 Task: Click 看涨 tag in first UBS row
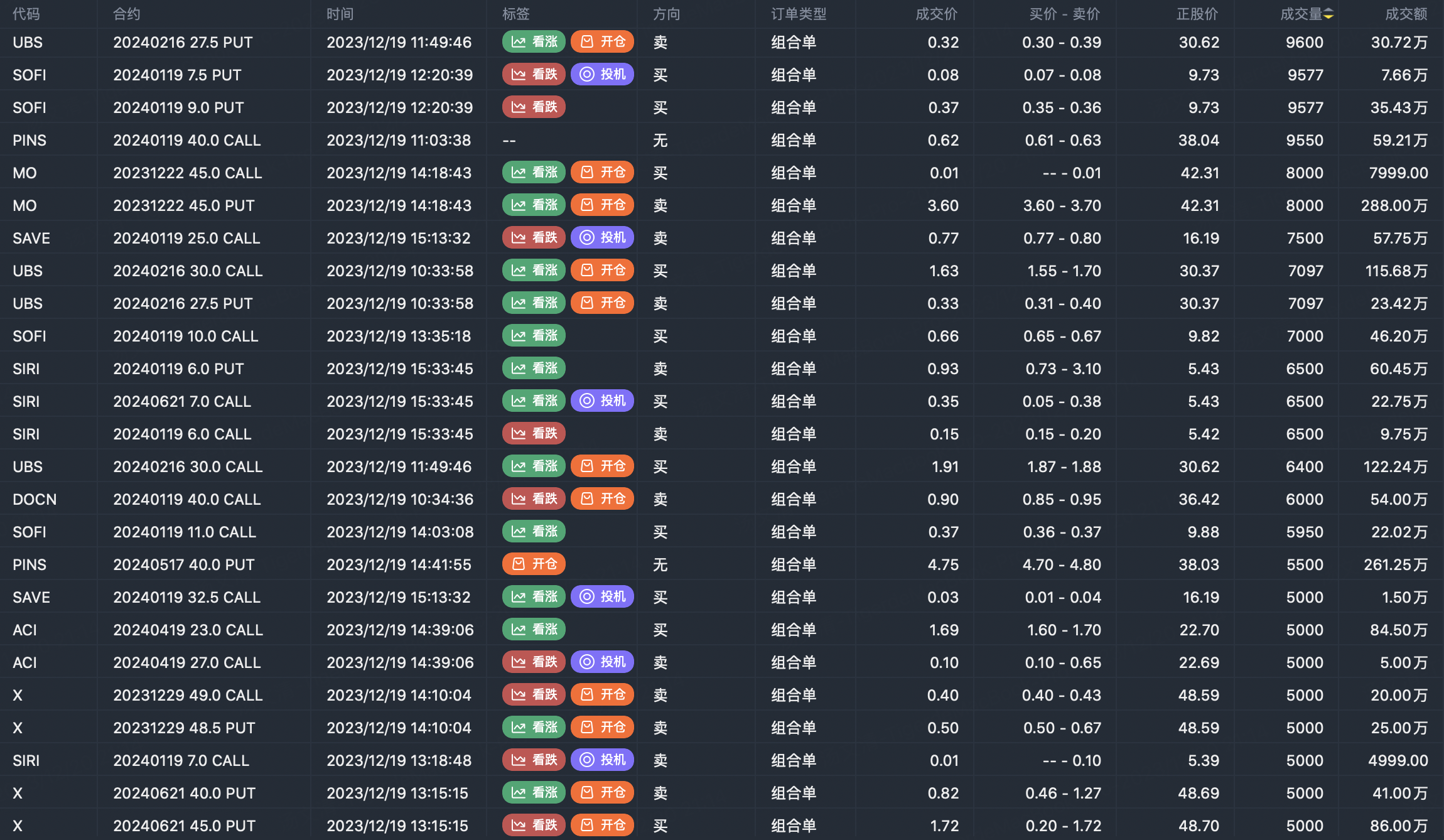click(534, 42)
